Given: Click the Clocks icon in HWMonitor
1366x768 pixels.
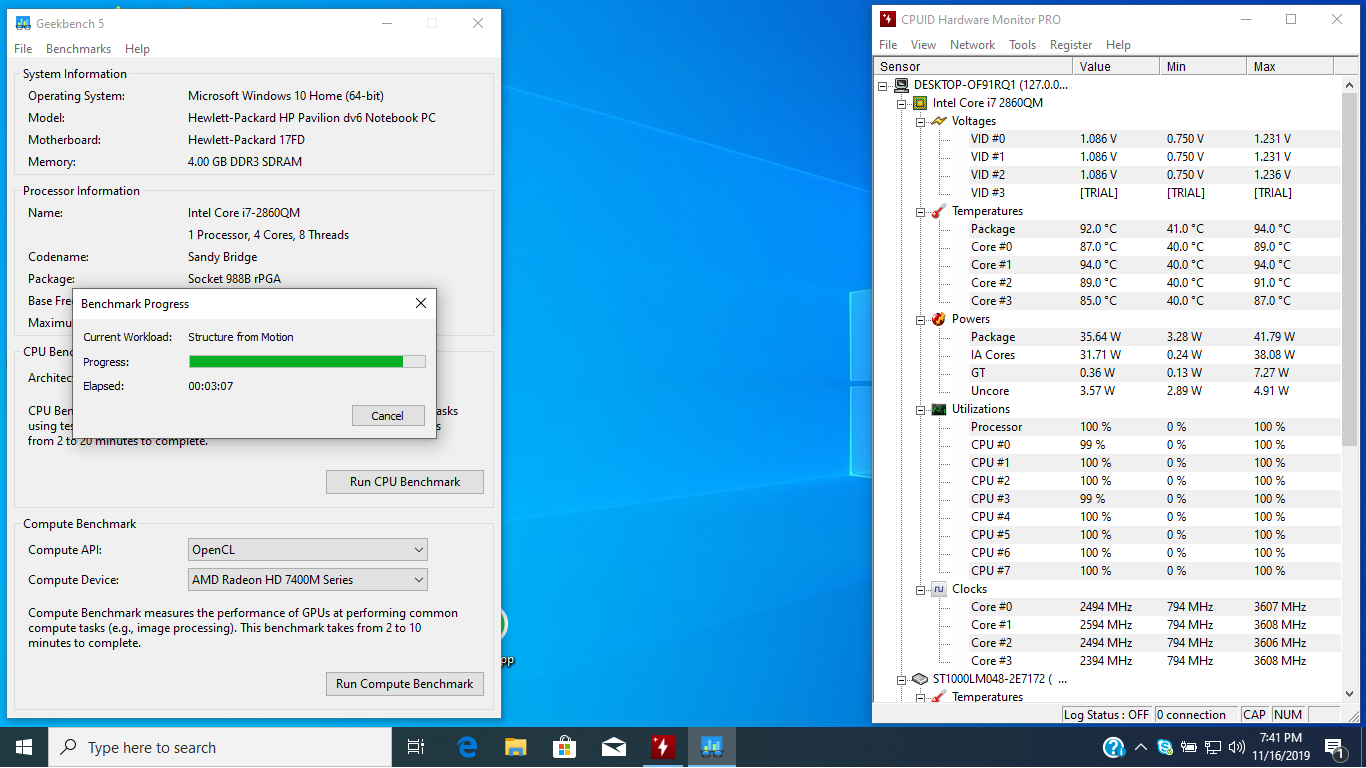Looking at the screenshot, I should click(938, 588).
